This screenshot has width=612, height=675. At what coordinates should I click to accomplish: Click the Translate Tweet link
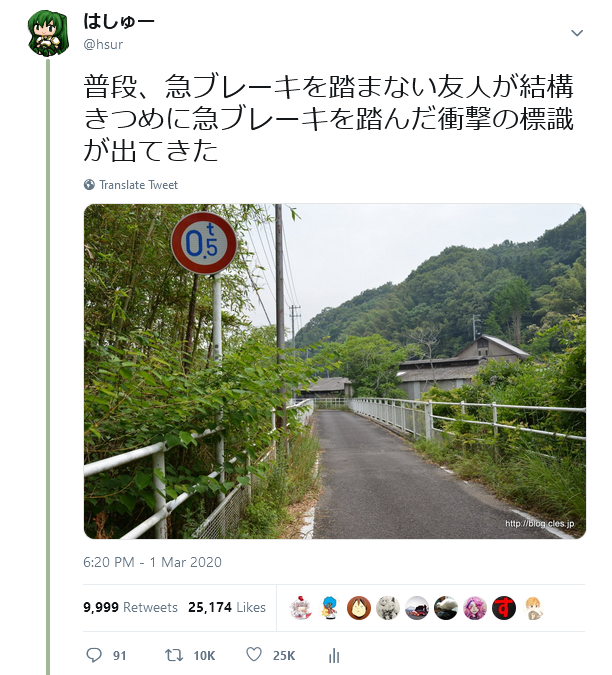[x=138, y=185]
